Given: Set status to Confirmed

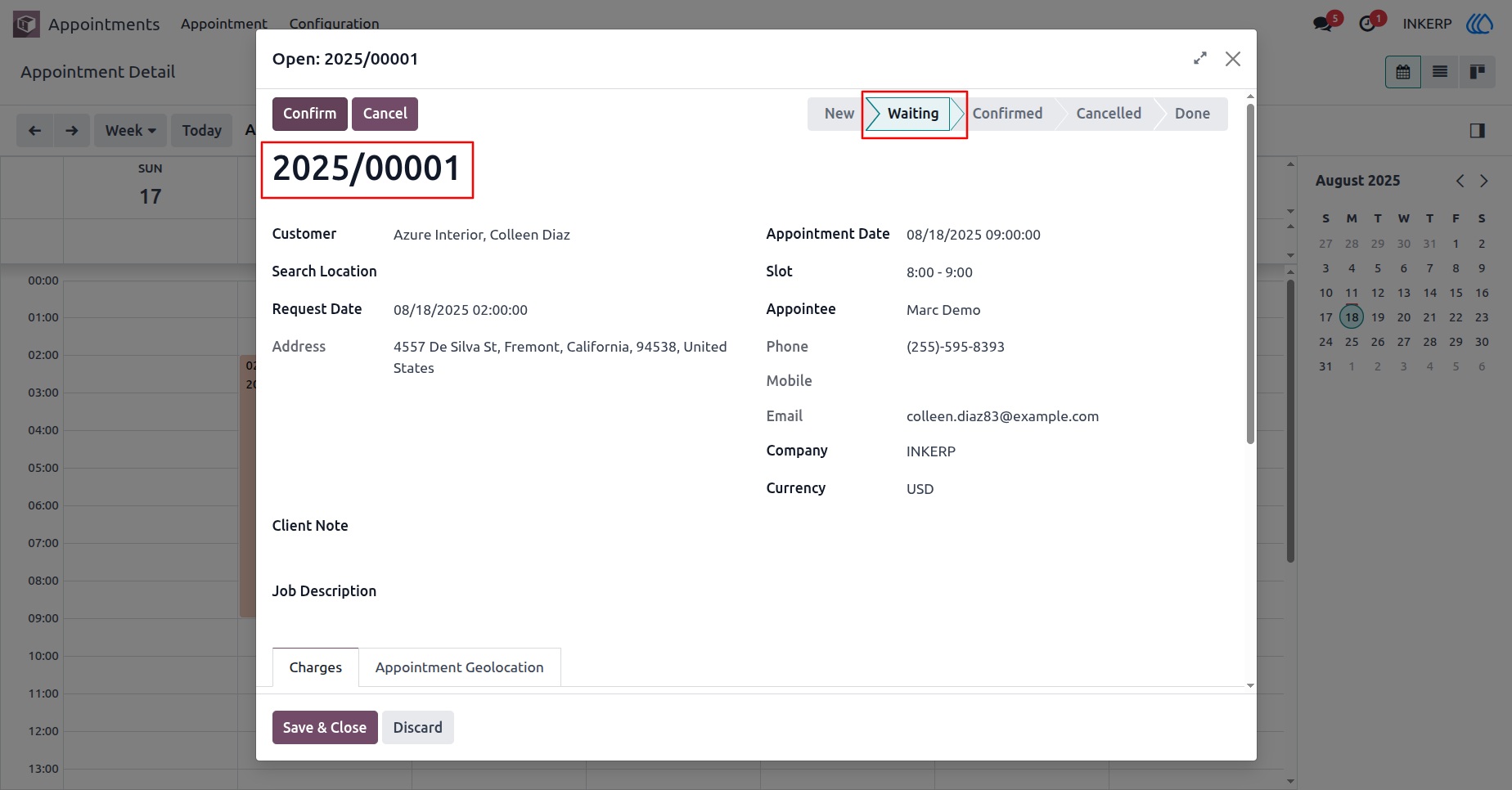Looking at the screenshot, I should (1007, 114).
